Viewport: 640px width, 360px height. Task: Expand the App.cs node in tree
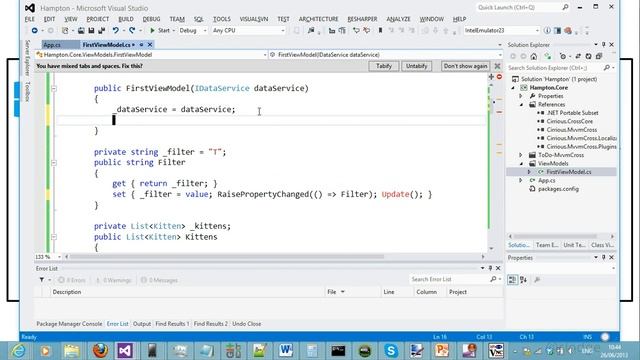click(521, 180)
